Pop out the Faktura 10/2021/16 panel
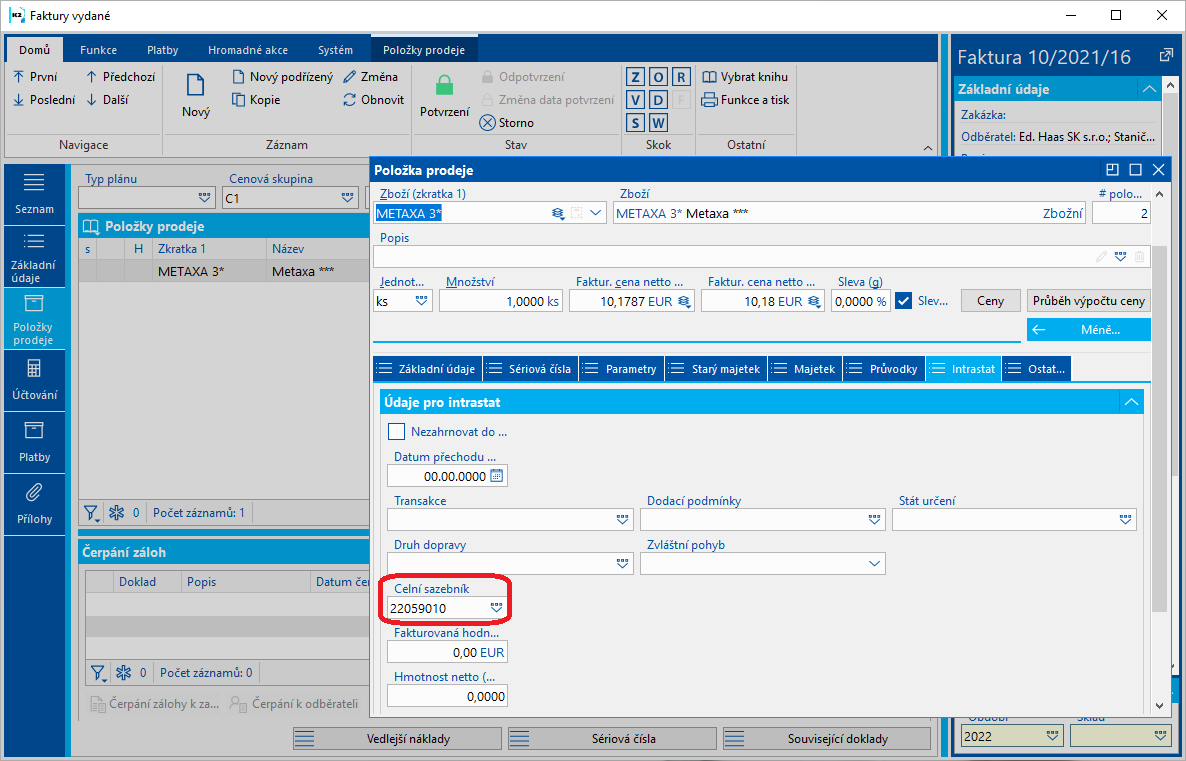 click(1166, 56)
